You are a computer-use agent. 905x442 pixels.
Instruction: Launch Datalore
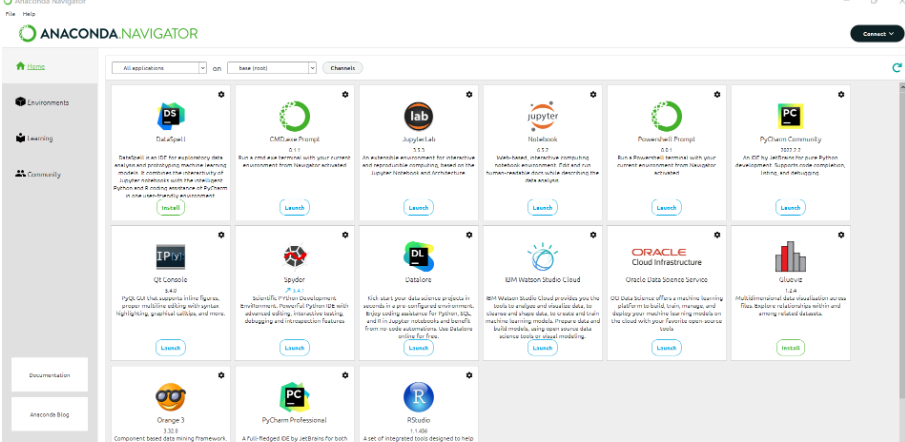(418, 348)
